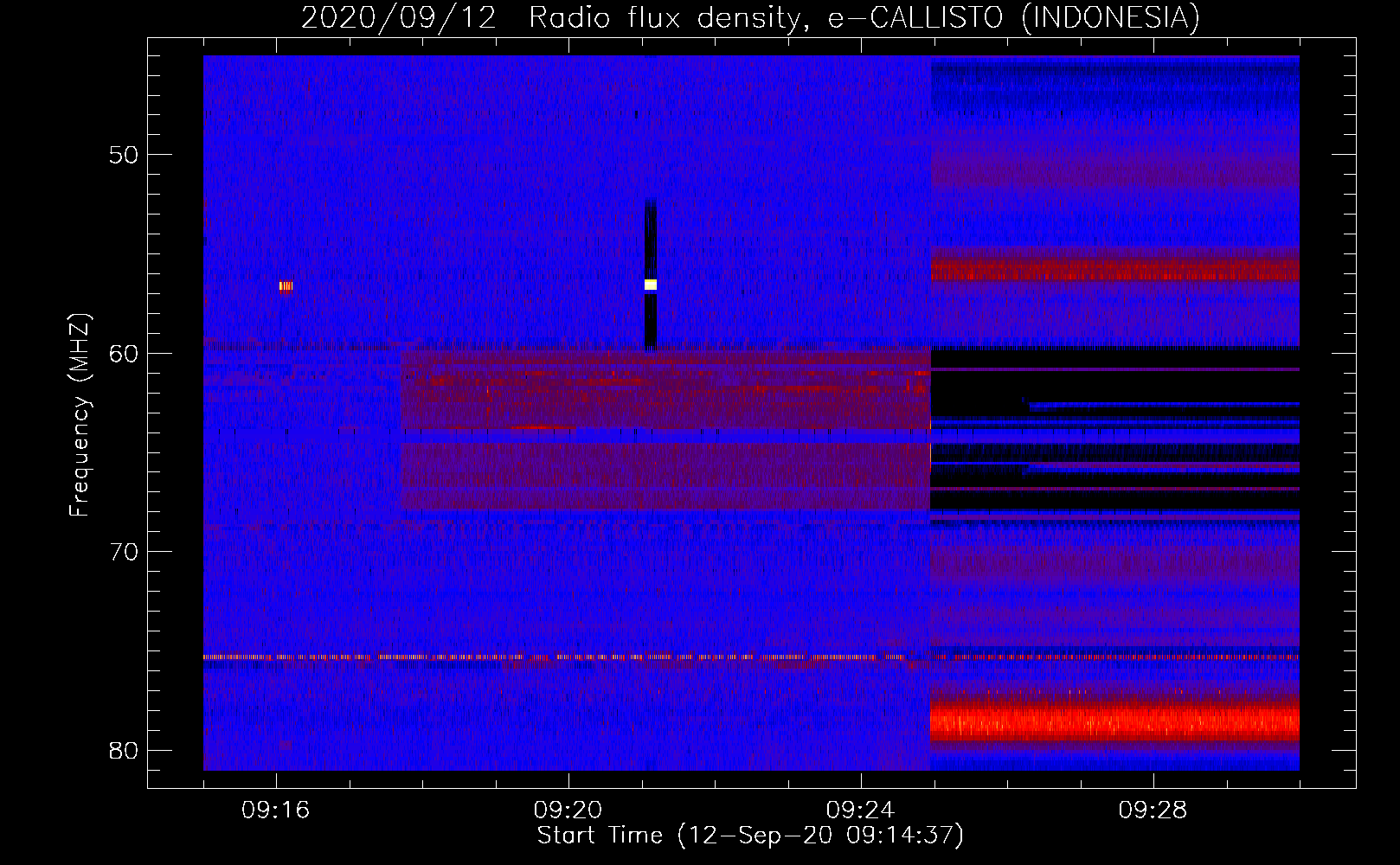Click the red band near 56 MHz after 09:25
Viewport: 1400px width, 865px height.
coord(1114,270)
